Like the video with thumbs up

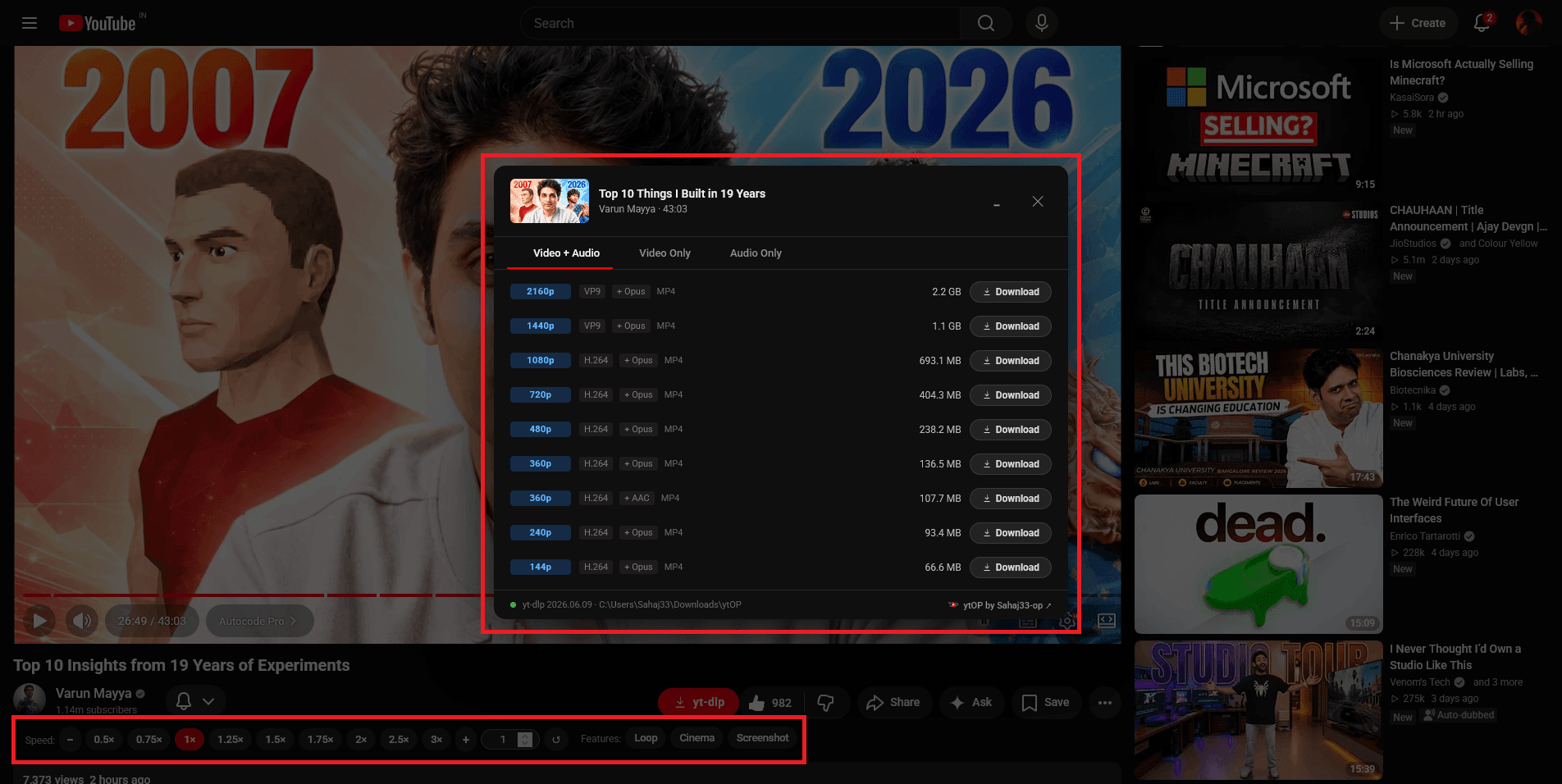(x=770, y=703)
